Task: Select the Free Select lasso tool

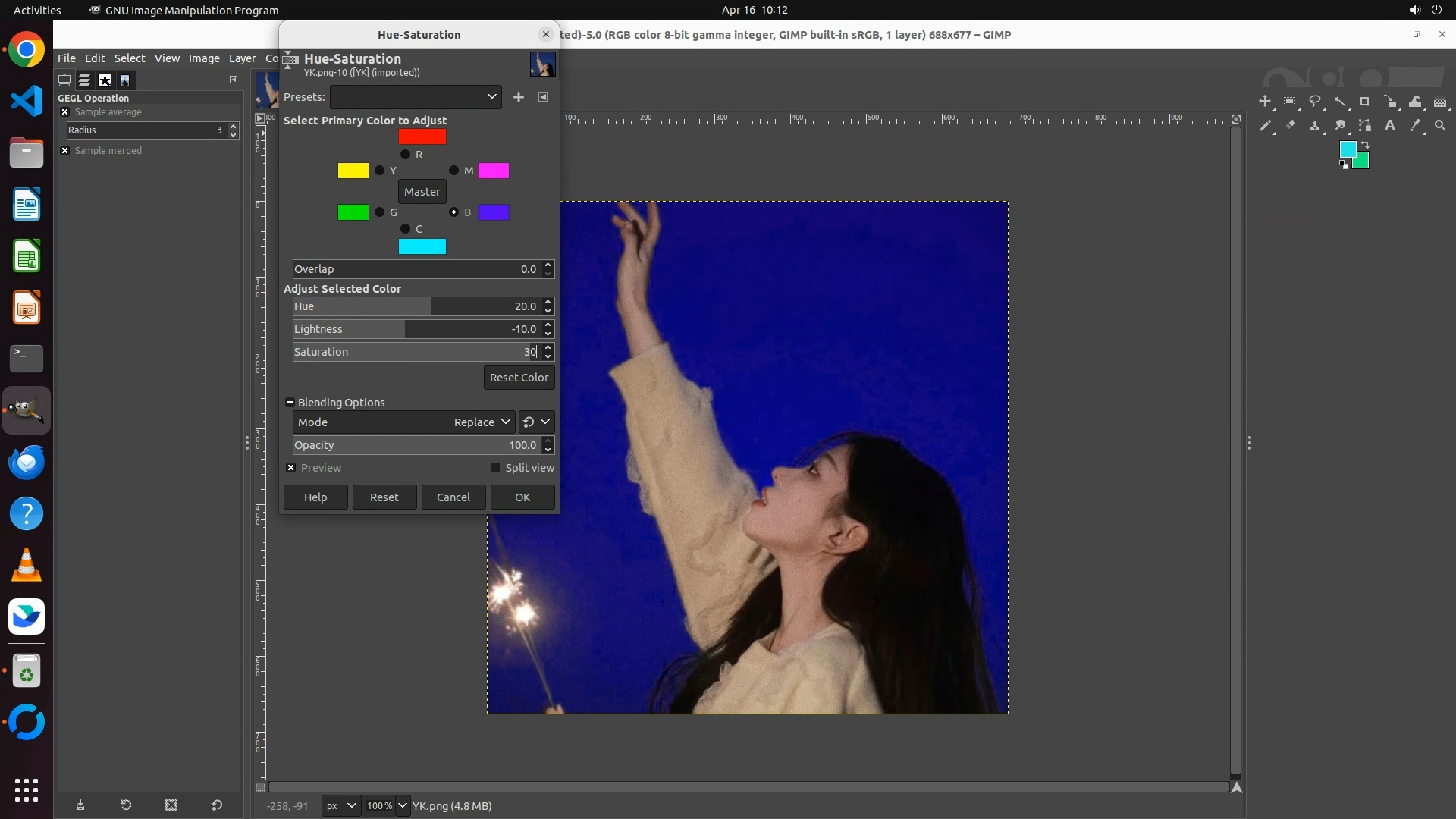Action: click(x=1315, y=102)
